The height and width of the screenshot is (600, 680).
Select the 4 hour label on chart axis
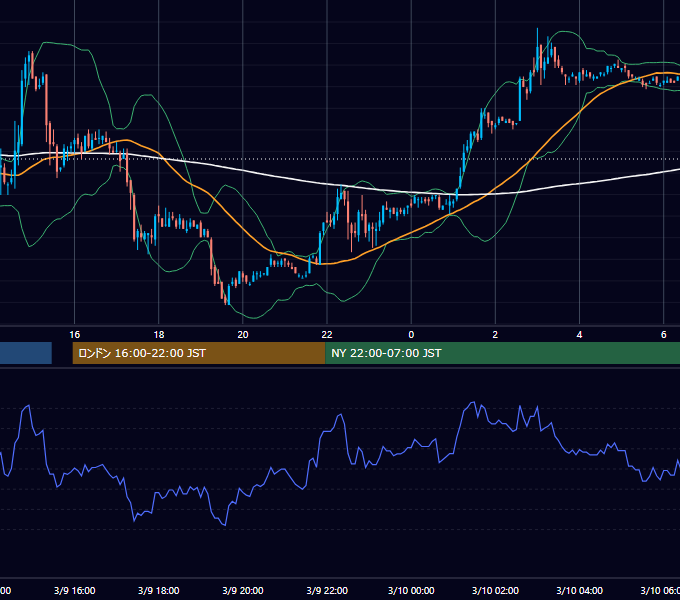point(579,334)
